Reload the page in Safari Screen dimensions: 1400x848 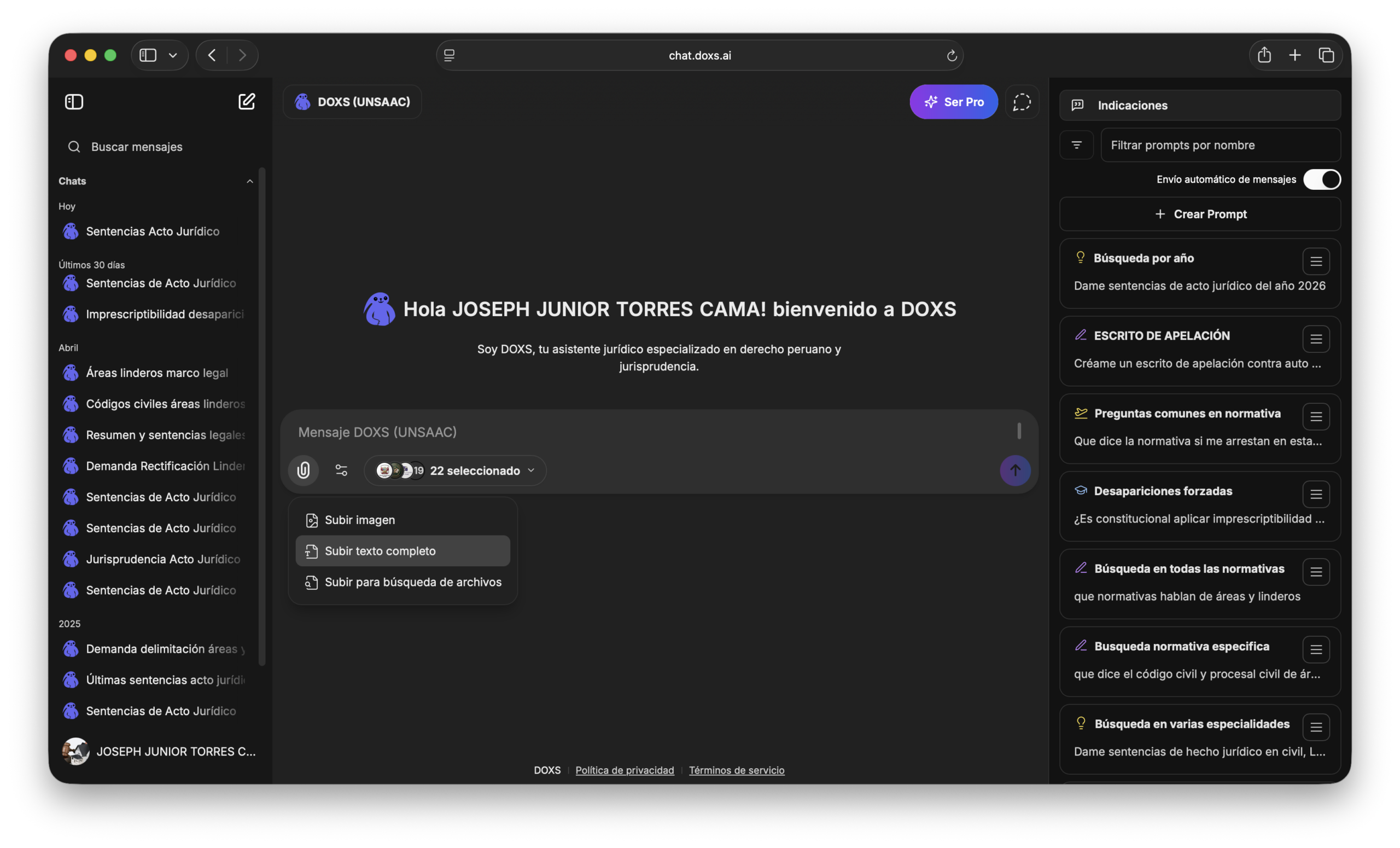click(952, 56)
